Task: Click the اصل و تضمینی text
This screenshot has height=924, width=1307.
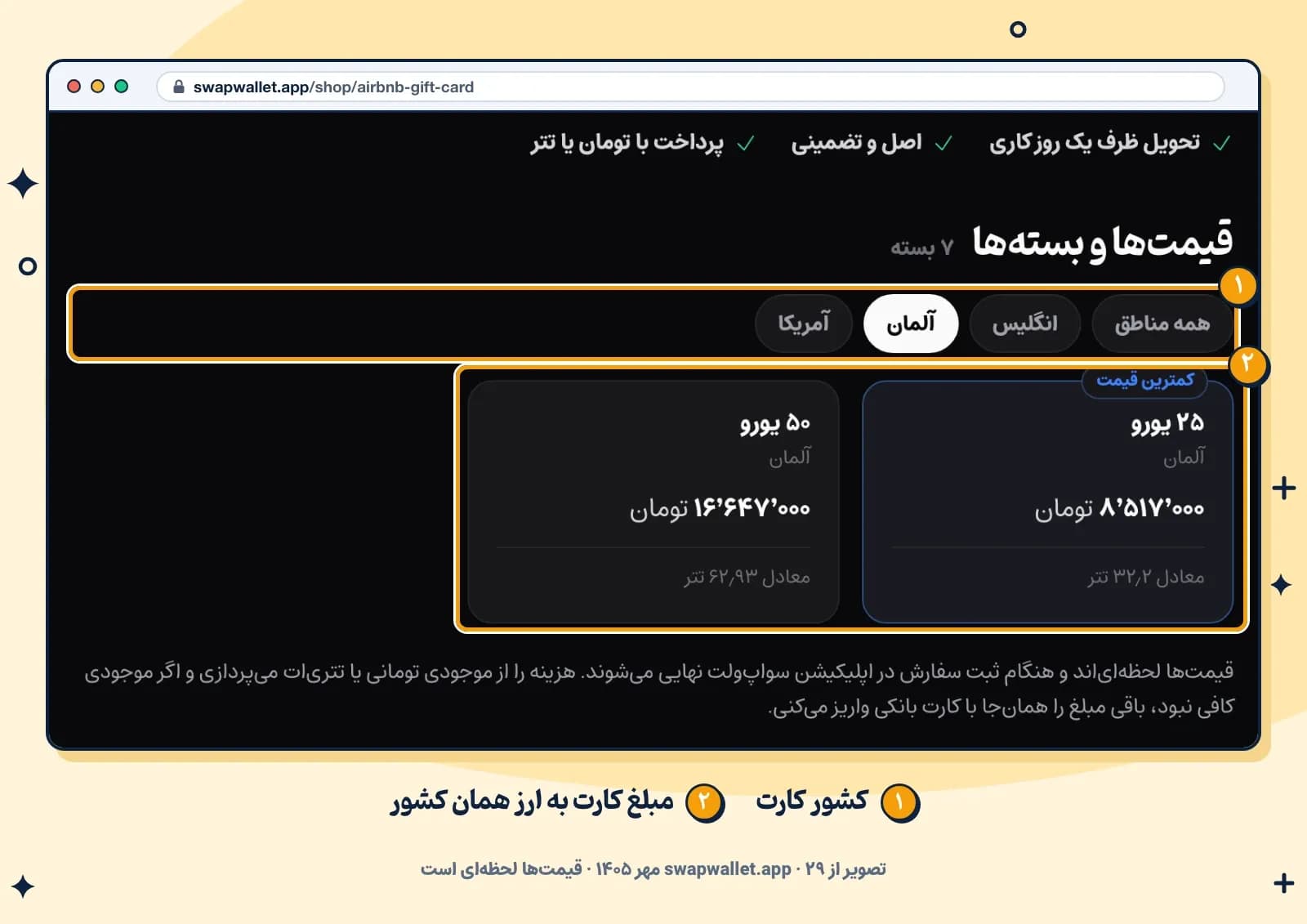Action: (x=856, y=143)
